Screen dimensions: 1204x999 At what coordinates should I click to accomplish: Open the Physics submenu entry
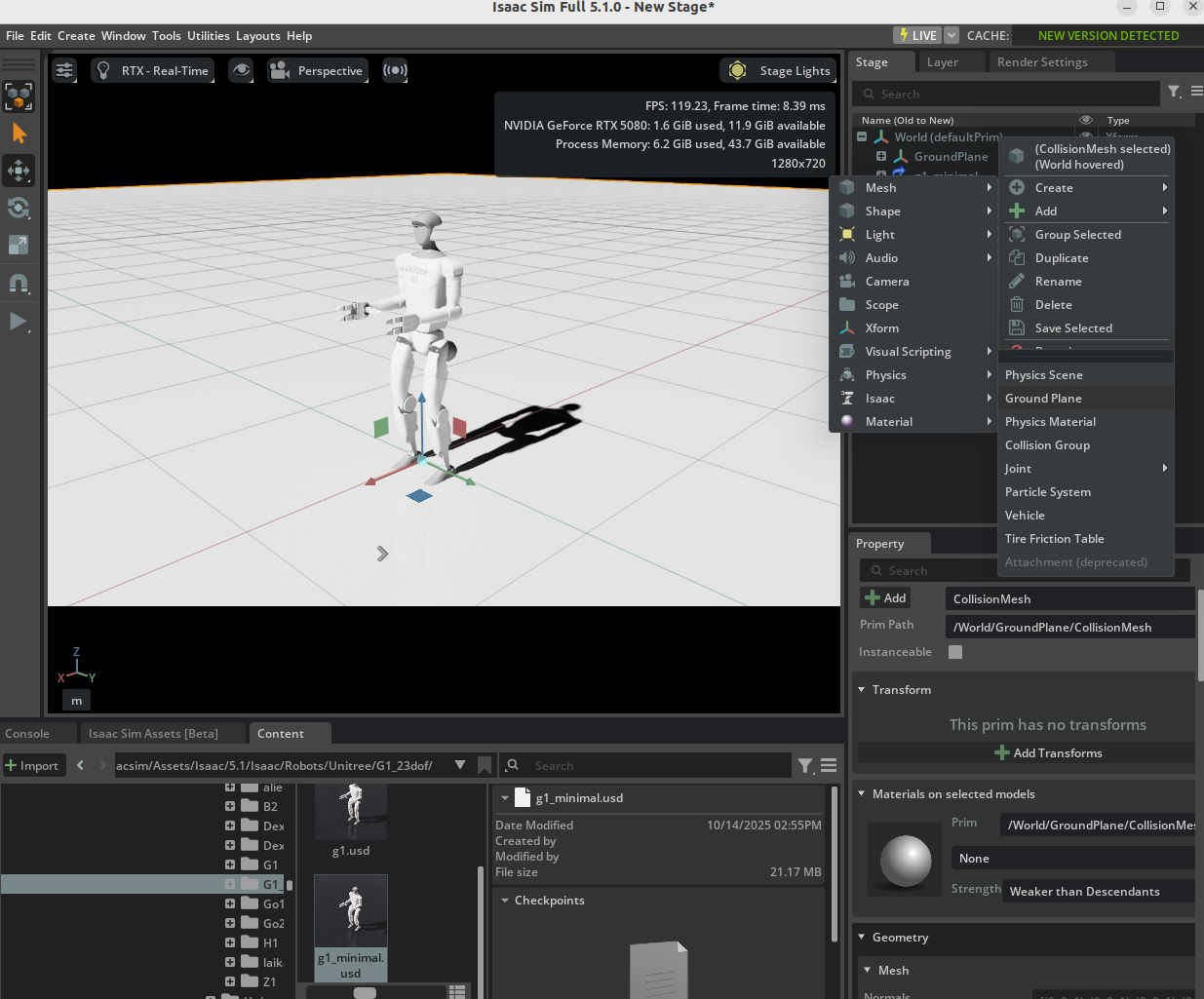[915, 375]
